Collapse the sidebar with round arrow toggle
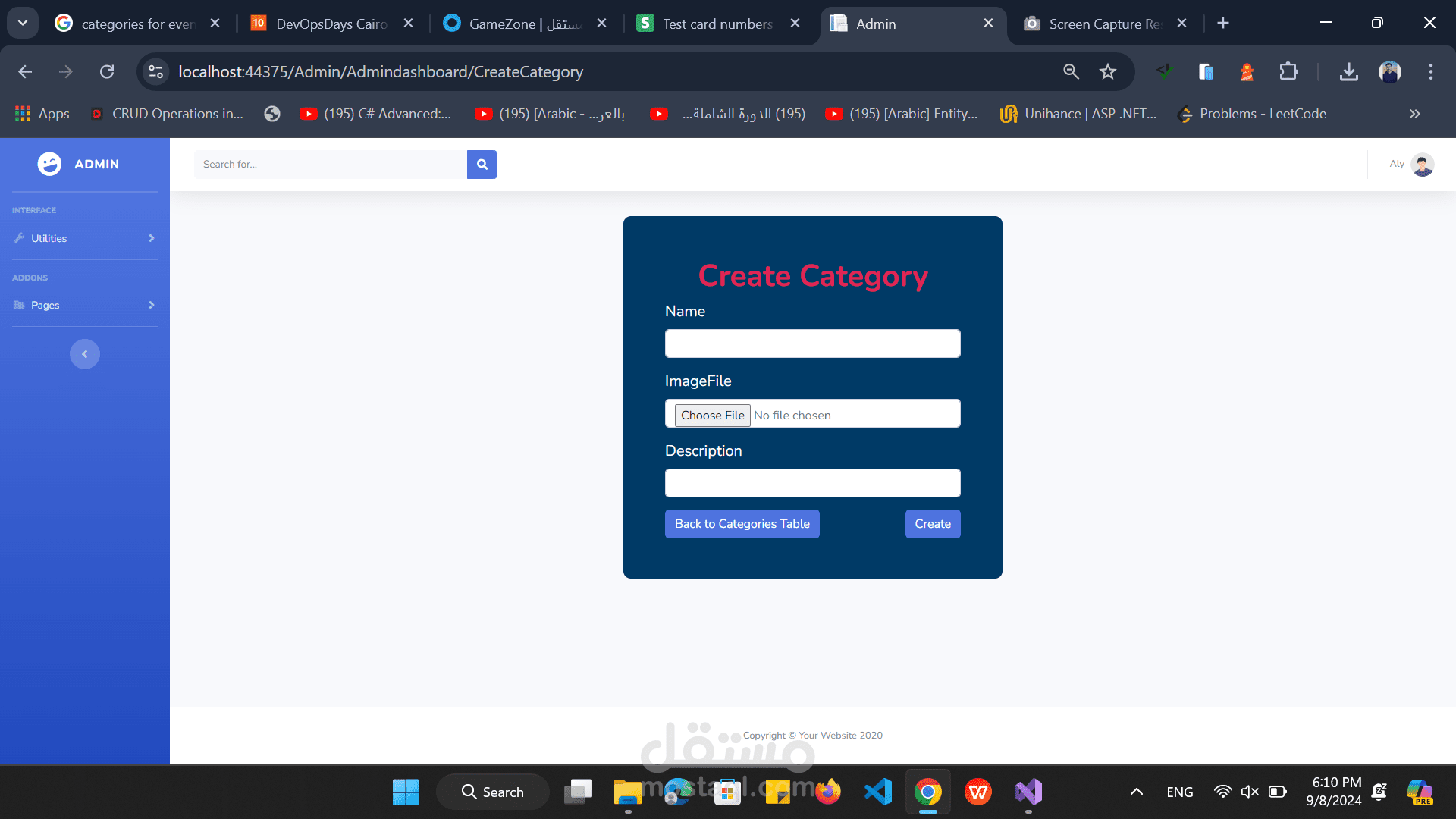This screenshot has height=819, width=1456. coord(85,354)
